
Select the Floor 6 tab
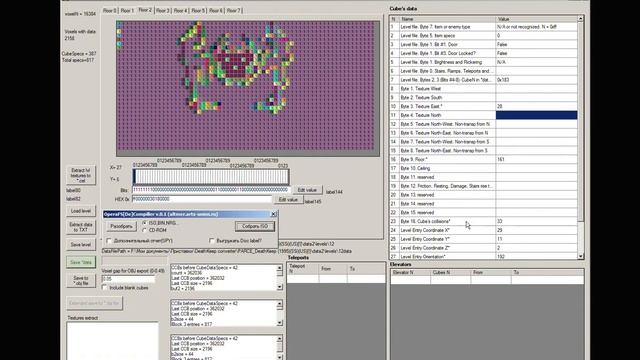(216, 10)
